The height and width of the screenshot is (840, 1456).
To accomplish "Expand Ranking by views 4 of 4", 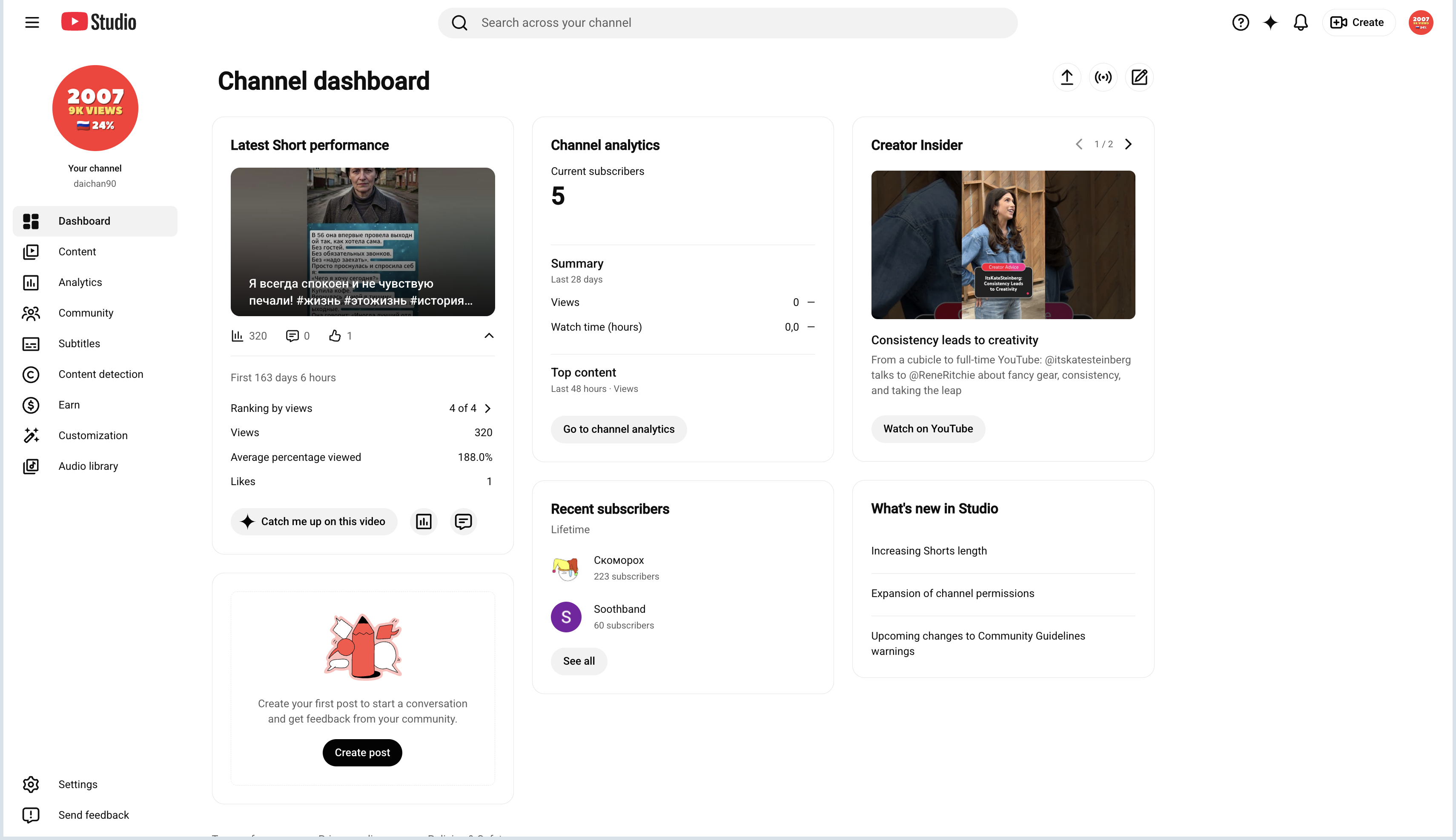I will [487, 409].
